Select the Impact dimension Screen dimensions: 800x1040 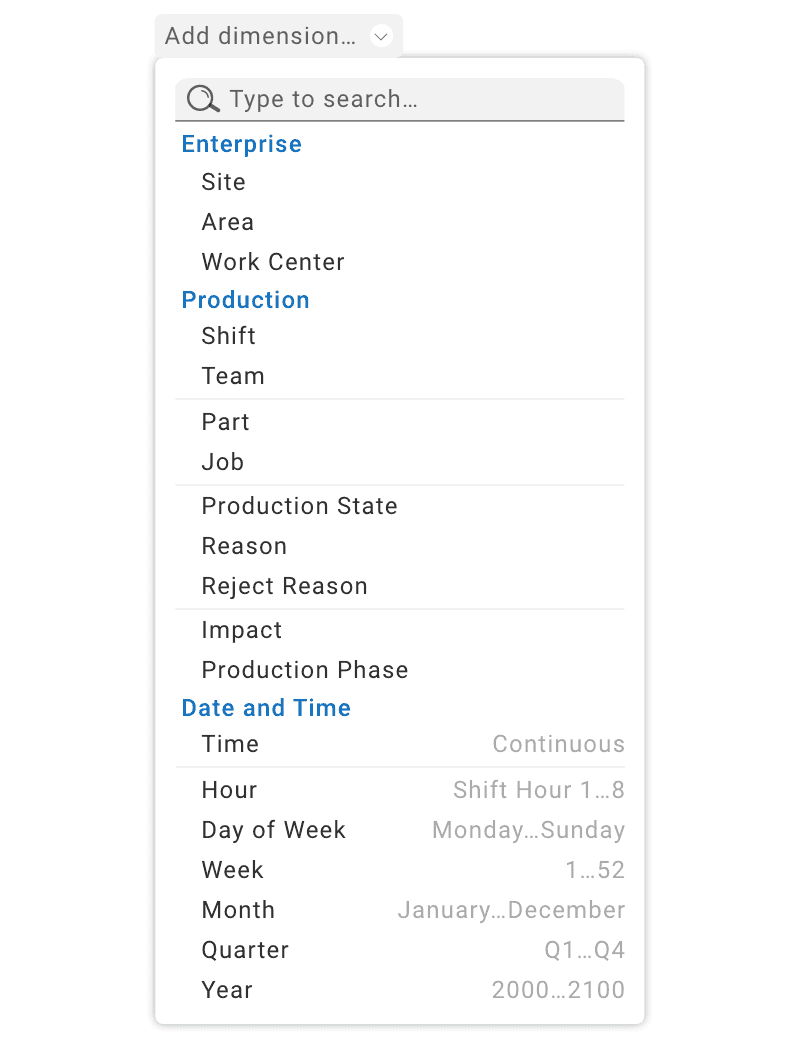point(241,630)
